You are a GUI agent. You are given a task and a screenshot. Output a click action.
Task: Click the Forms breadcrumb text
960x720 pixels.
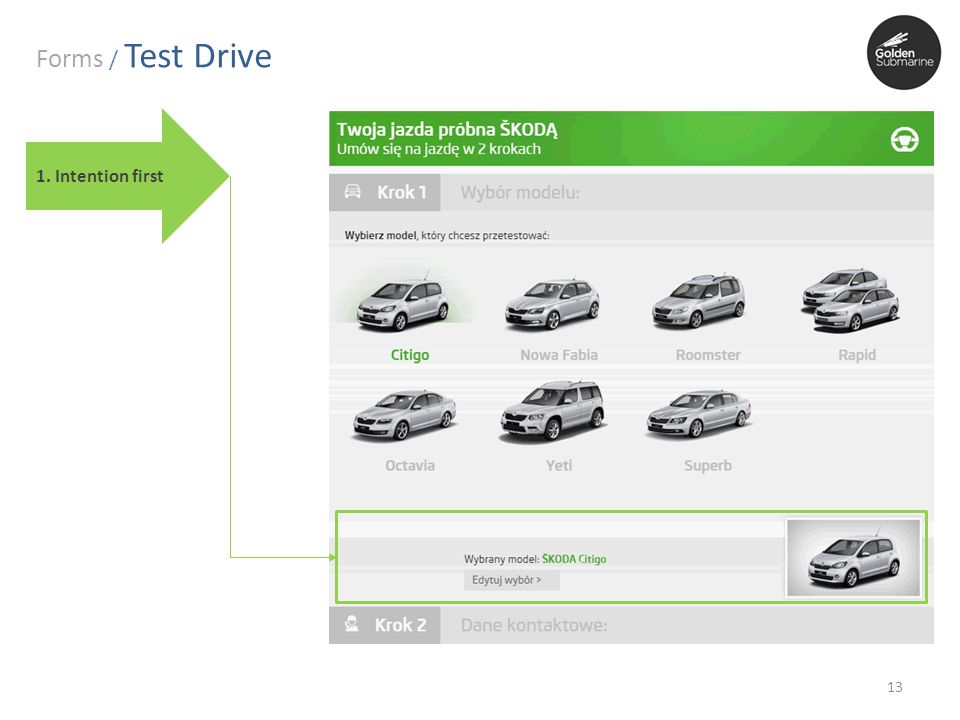[x=70, y=59]
